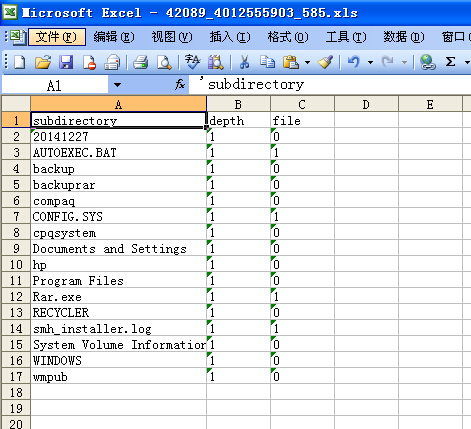Save the workbook using the floppy disk icon
471x429 pixels.
click(66, 62)
